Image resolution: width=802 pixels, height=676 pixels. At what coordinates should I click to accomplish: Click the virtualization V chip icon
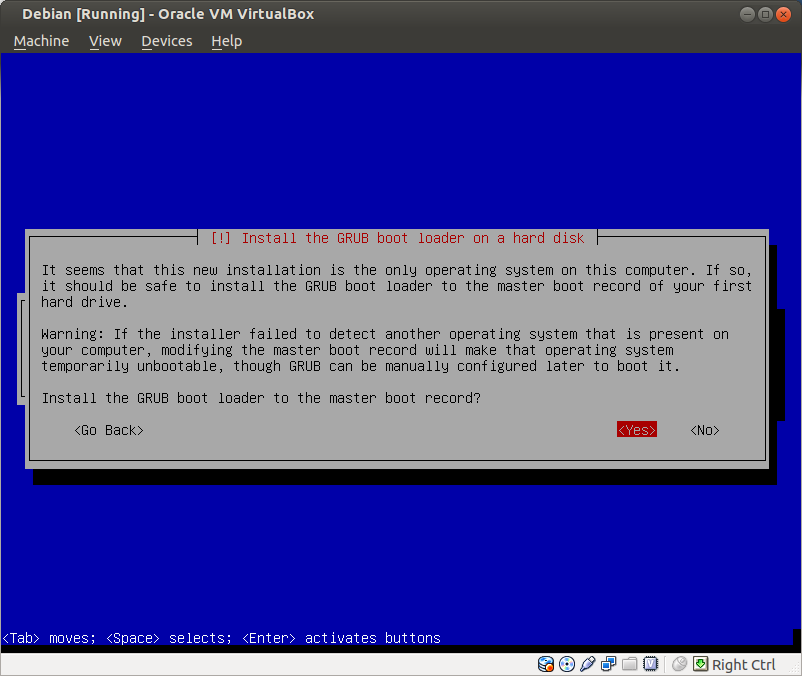click(x=651, y=664)
